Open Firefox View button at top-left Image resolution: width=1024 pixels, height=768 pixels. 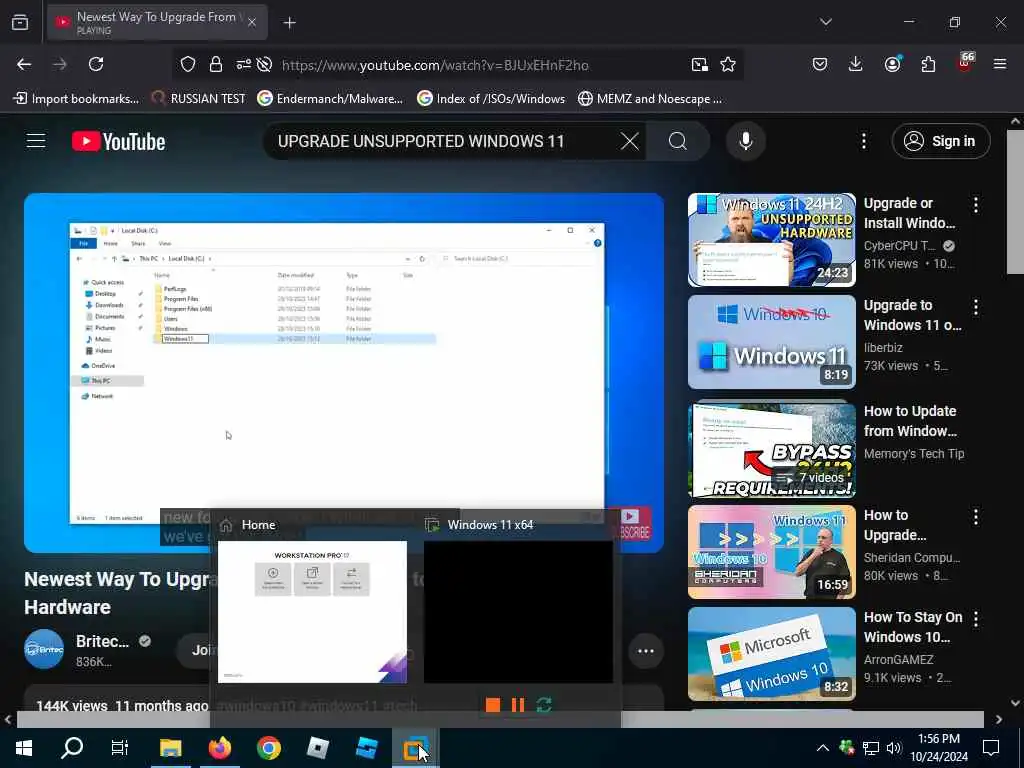pyautogui.click(x=20, y=22)
